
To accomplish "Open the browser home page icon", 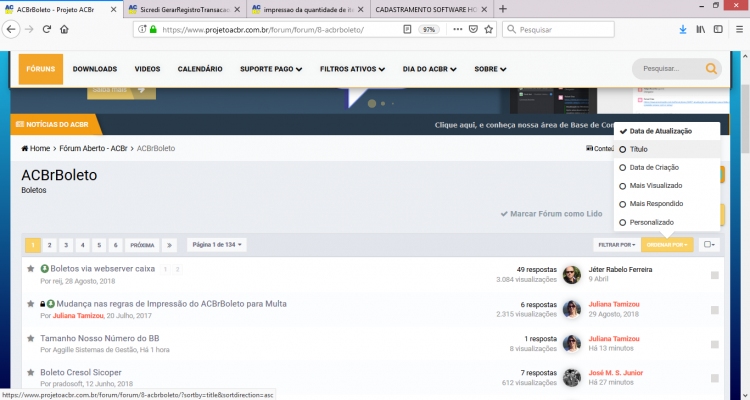I will tap(64, 29).
